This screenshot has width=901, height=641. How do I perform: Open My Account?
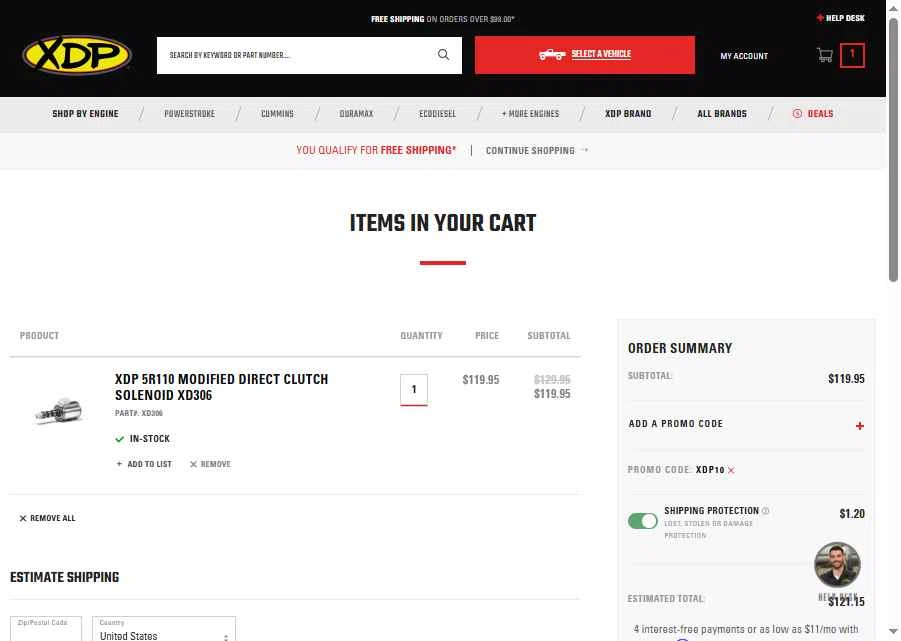(744, 56)
